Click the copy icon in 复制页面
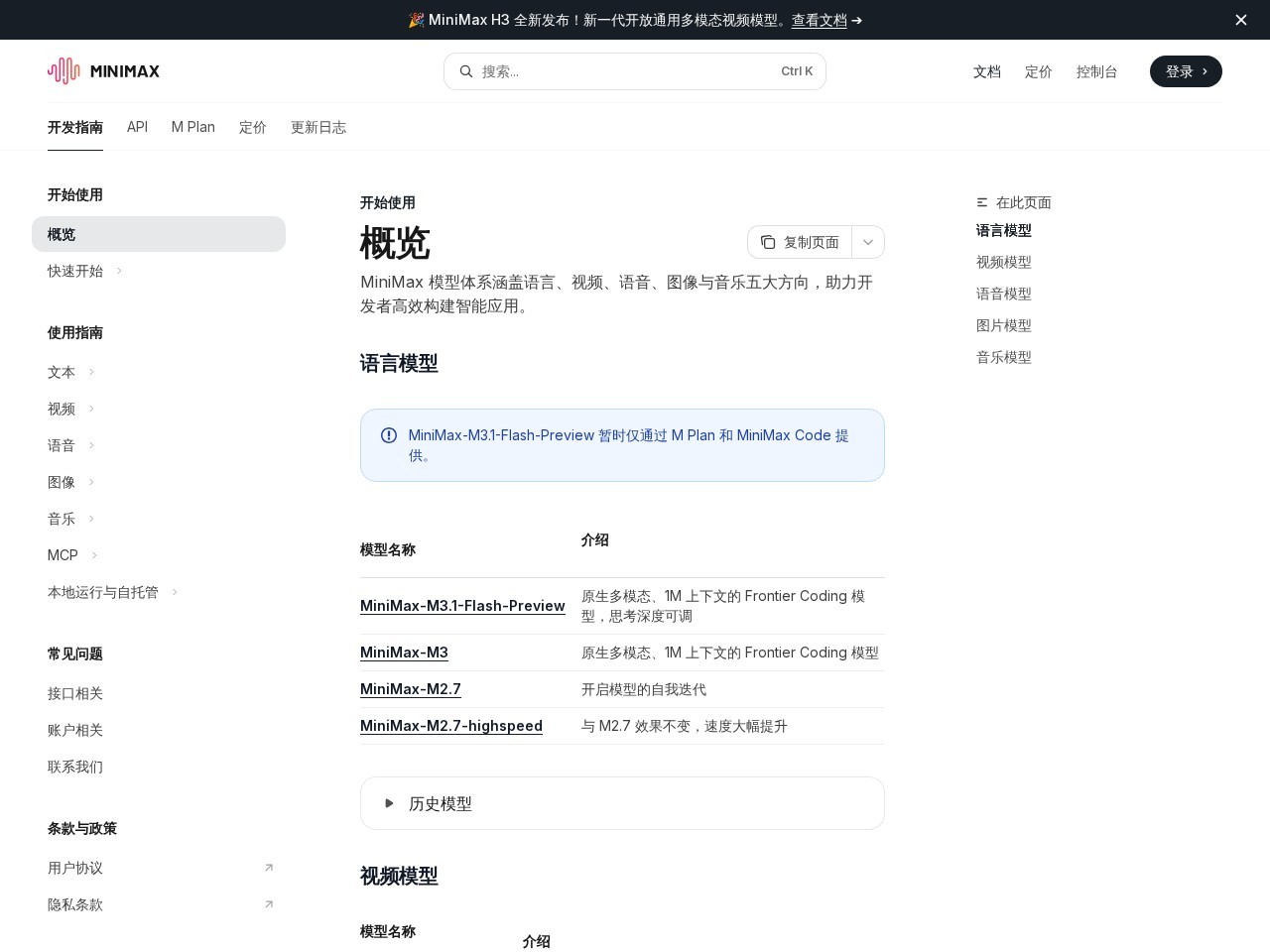 768,242
